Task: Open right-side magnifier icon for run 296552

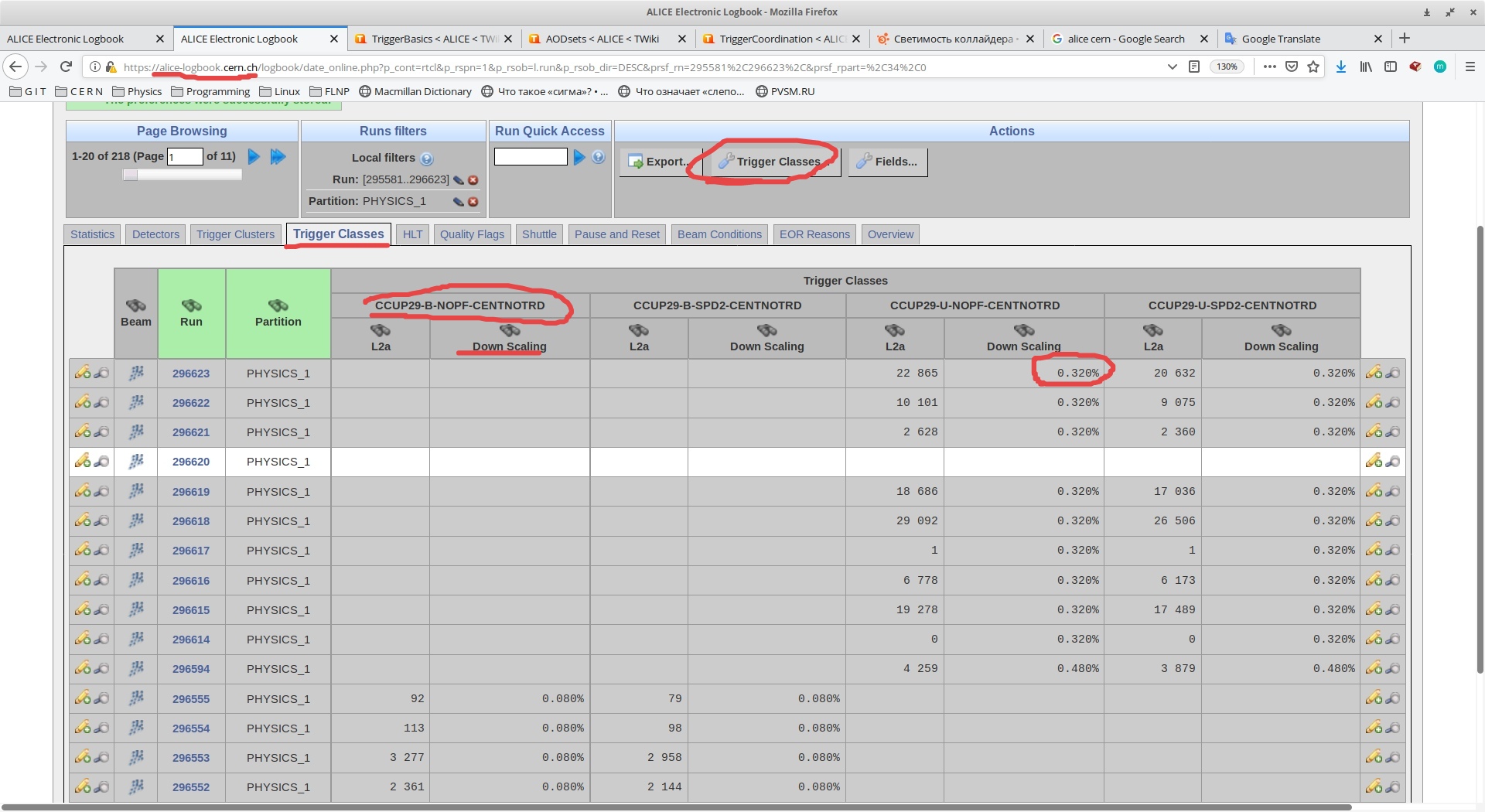Action: click(x=1393, y=786)
